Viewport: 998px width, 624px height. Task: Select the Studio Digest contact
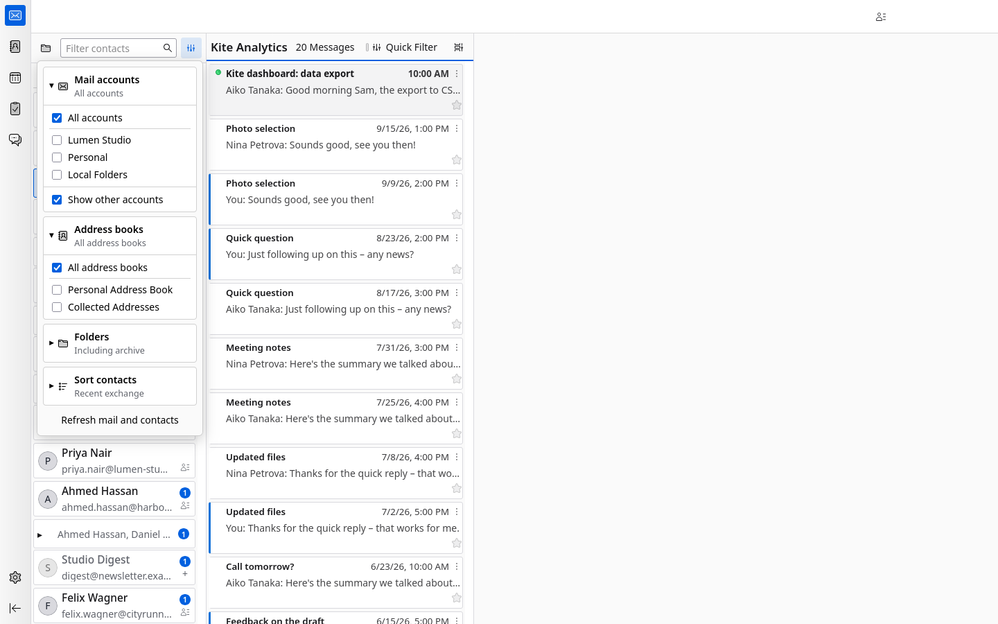pos(114,567)
